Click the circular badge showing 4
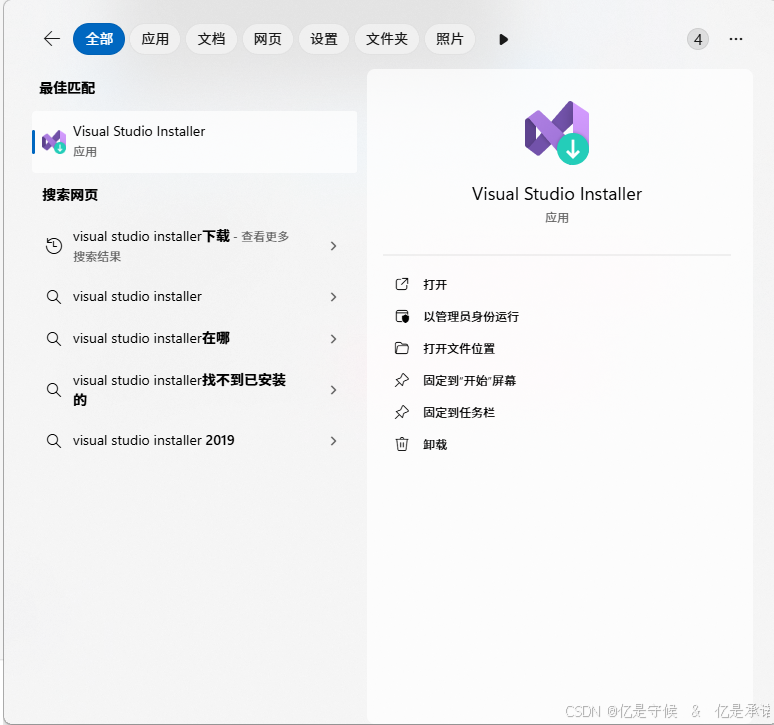 pyautogui.click(x=697, y=39)
